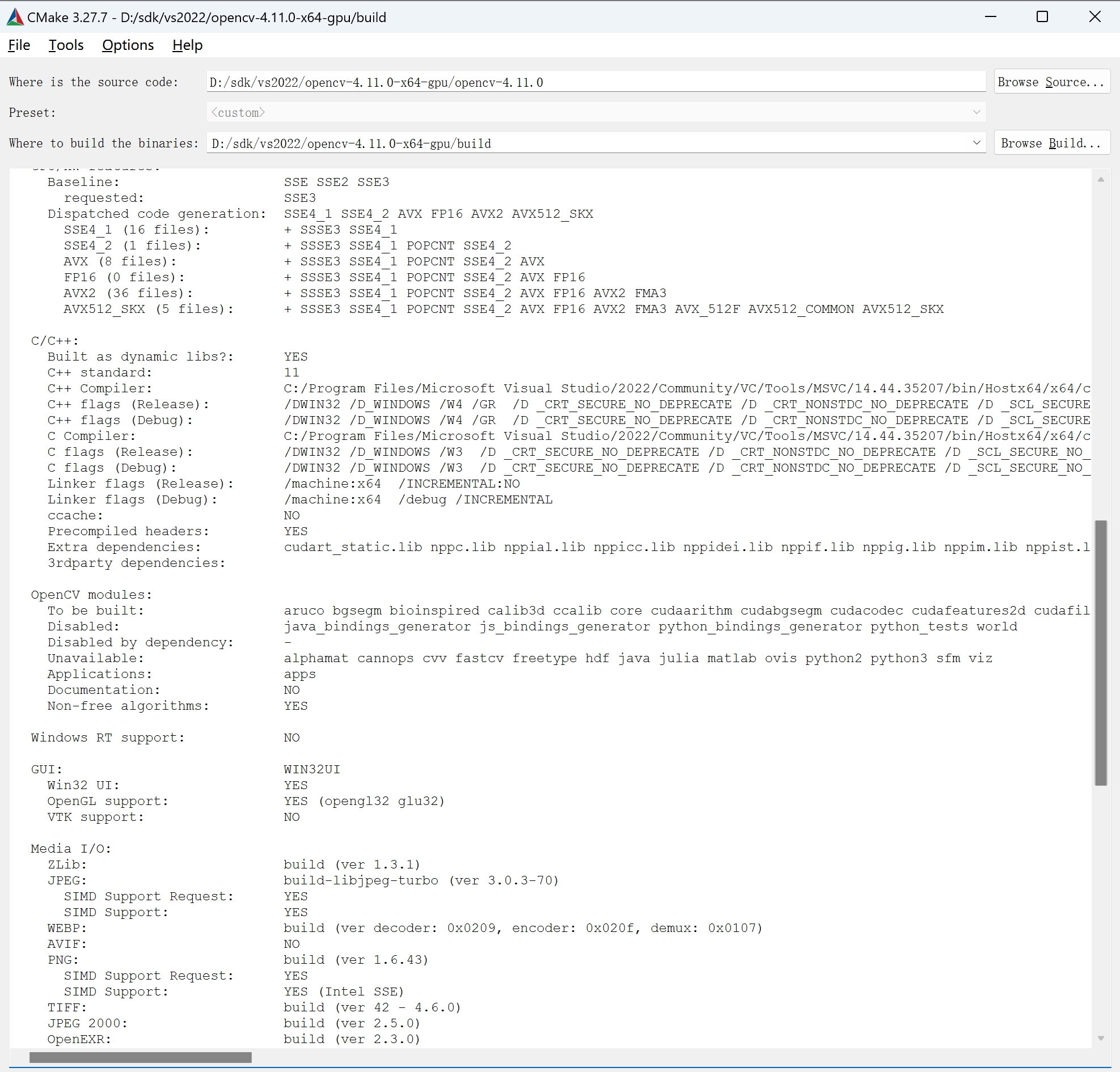
Task: Click the Browse Build button
Action: (1051, 143)
